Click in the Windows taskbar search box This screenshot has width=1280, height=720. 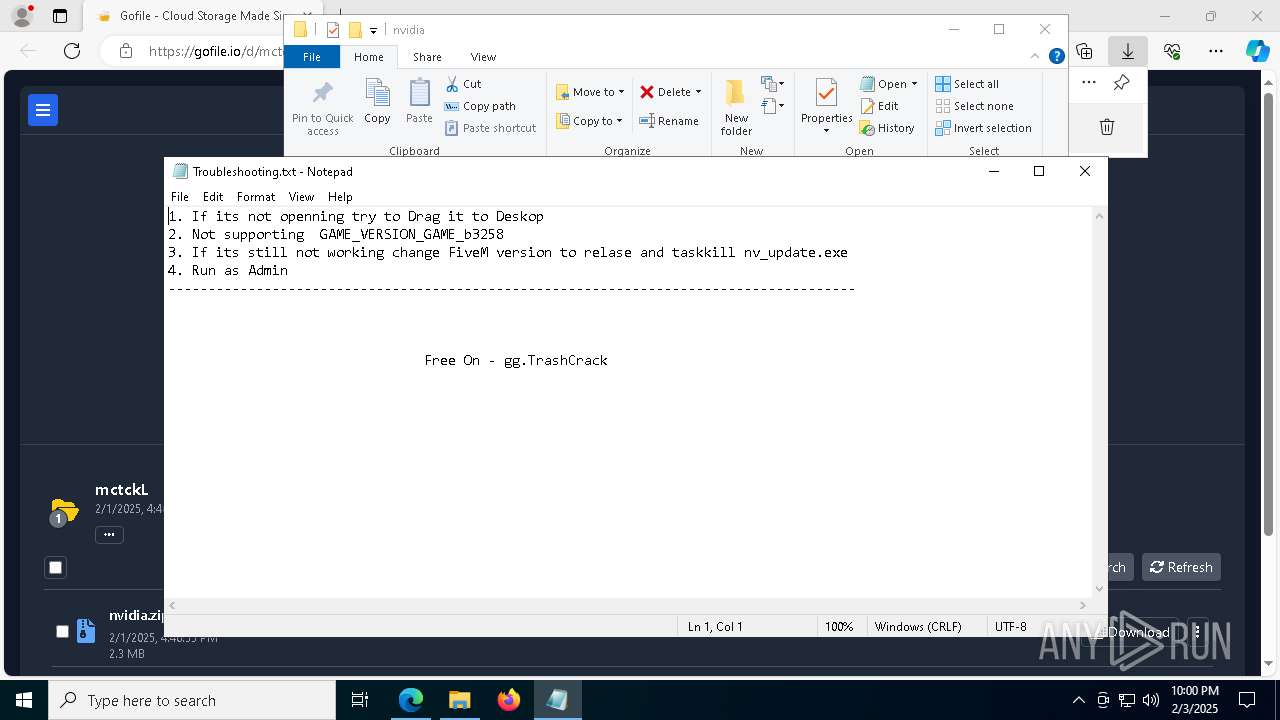tap(192, 700)
